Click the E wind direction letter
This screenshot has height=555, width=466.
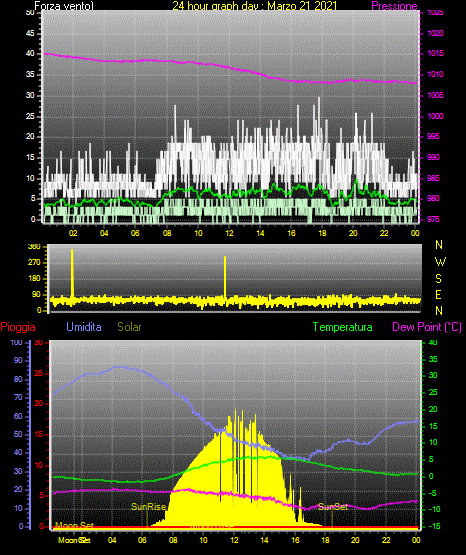[438, 294]
